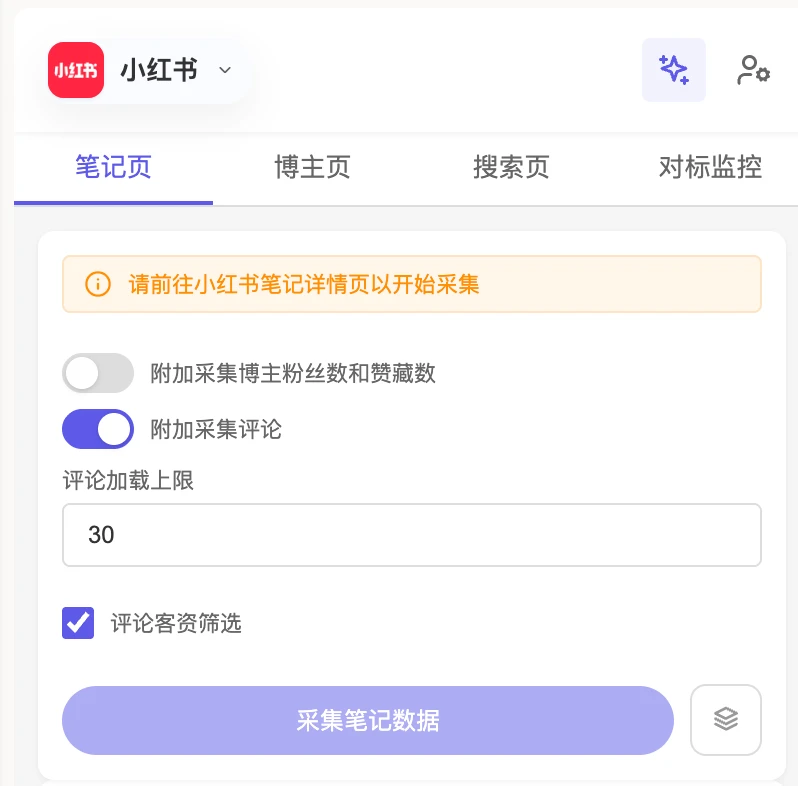Click the 附加采集博主粉丝数和赞藏数 label text
This screenshot has width=798, height=786.
click(x=293, y=373)
